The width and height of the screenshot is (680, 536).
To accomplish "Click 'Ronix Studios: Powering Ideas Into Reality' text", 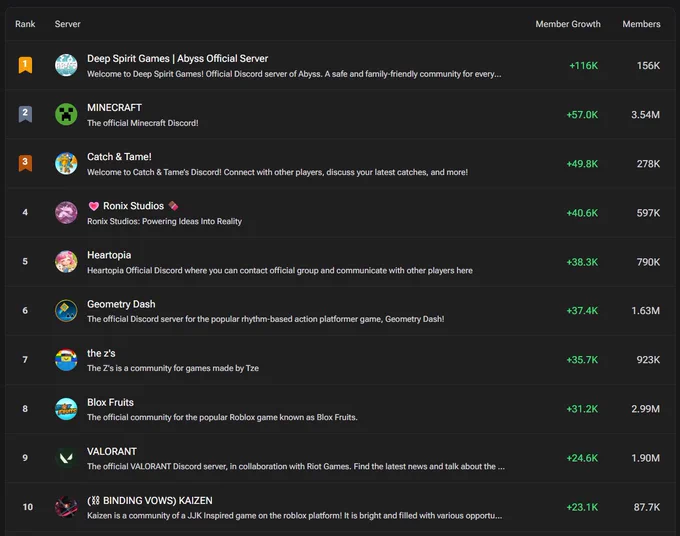I will 164,221.
